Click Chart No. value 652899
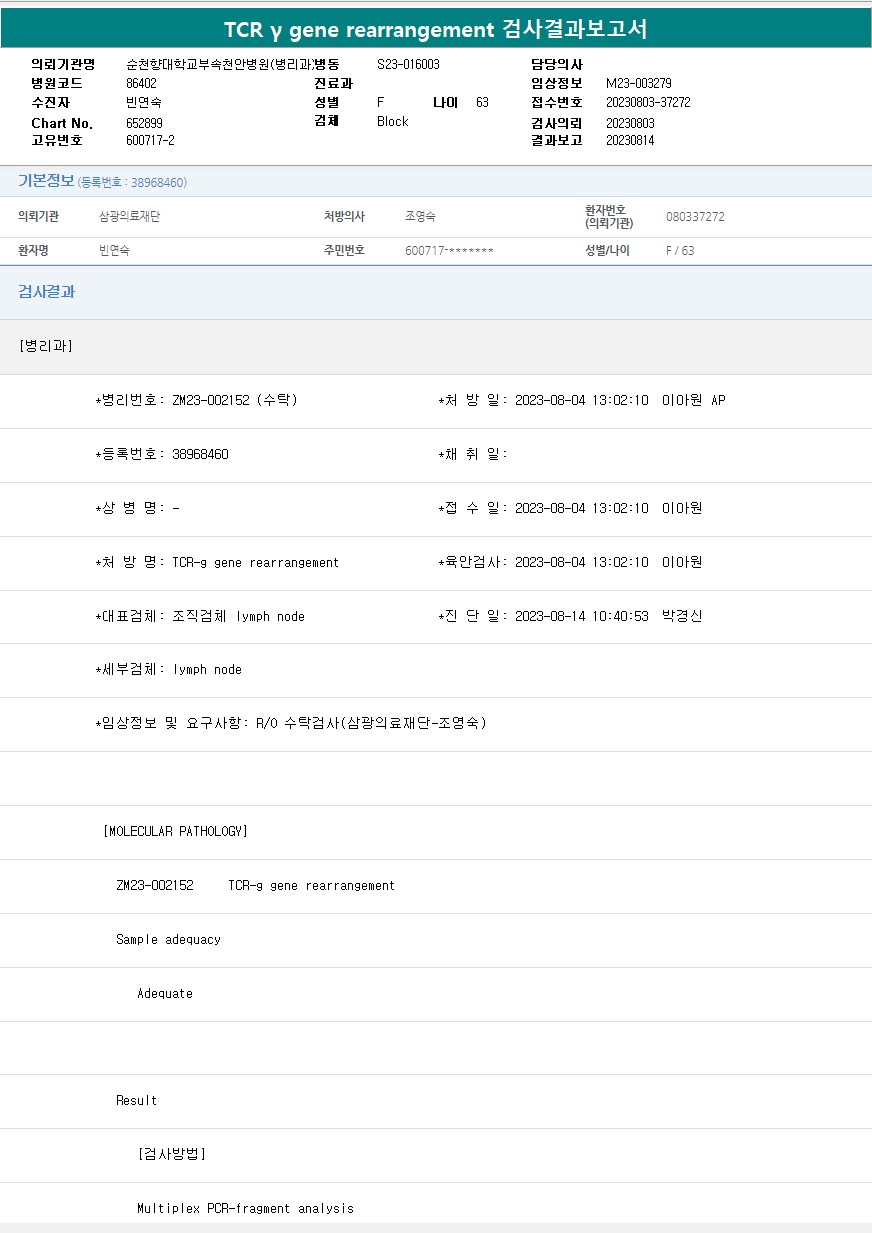The image size is (872, 1233). (x=144, y=122)
